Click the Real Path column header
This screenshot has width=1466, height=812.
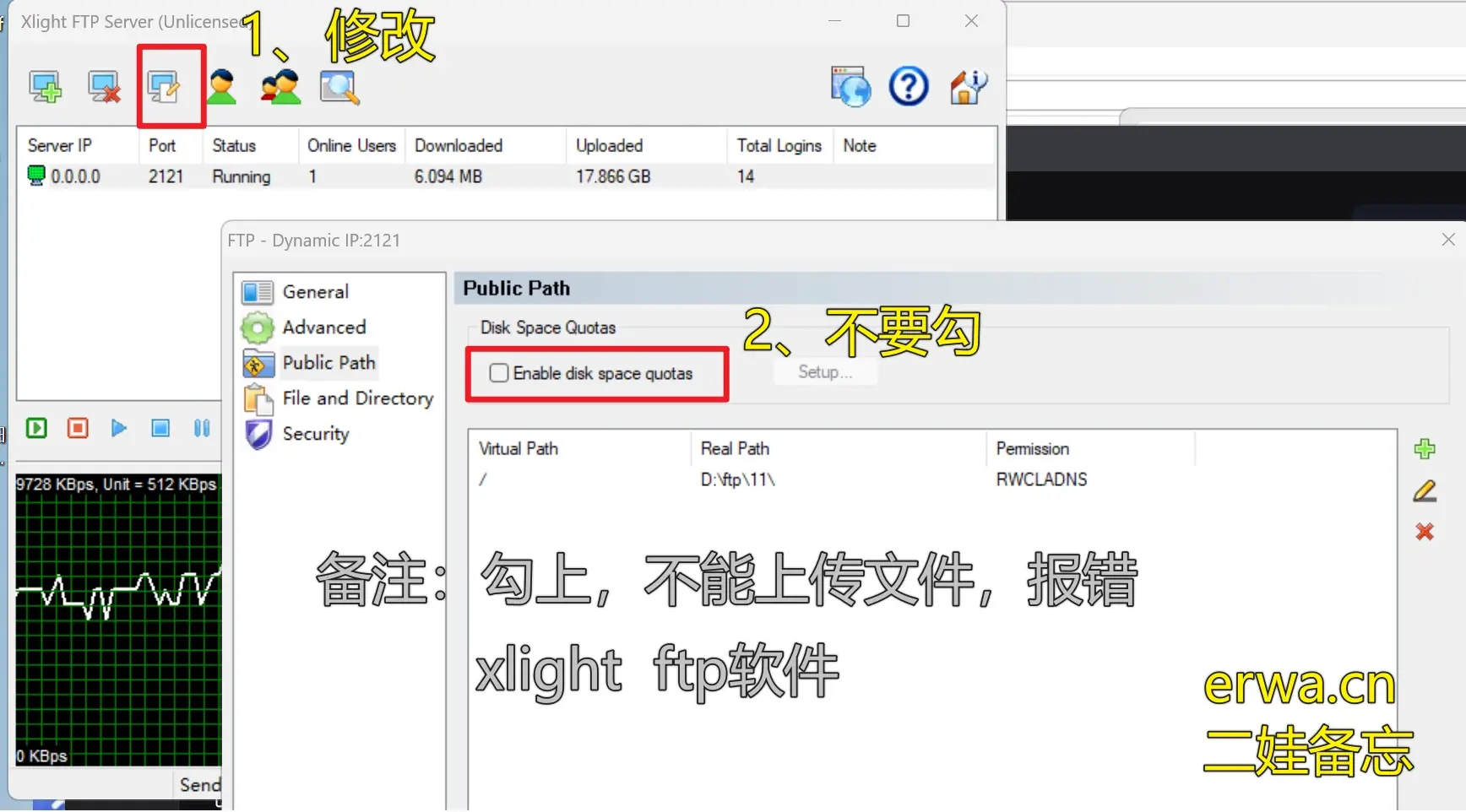pyautogui.click(x=839, y=449)
